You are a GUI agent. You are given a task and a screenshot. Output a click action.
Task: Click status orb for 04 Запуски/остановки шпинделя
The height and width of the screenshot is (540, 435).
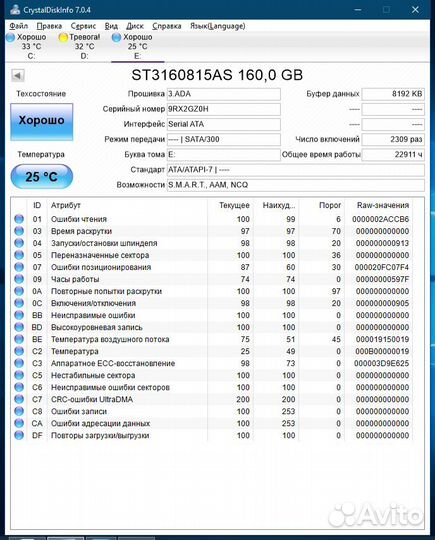(19, 243)
